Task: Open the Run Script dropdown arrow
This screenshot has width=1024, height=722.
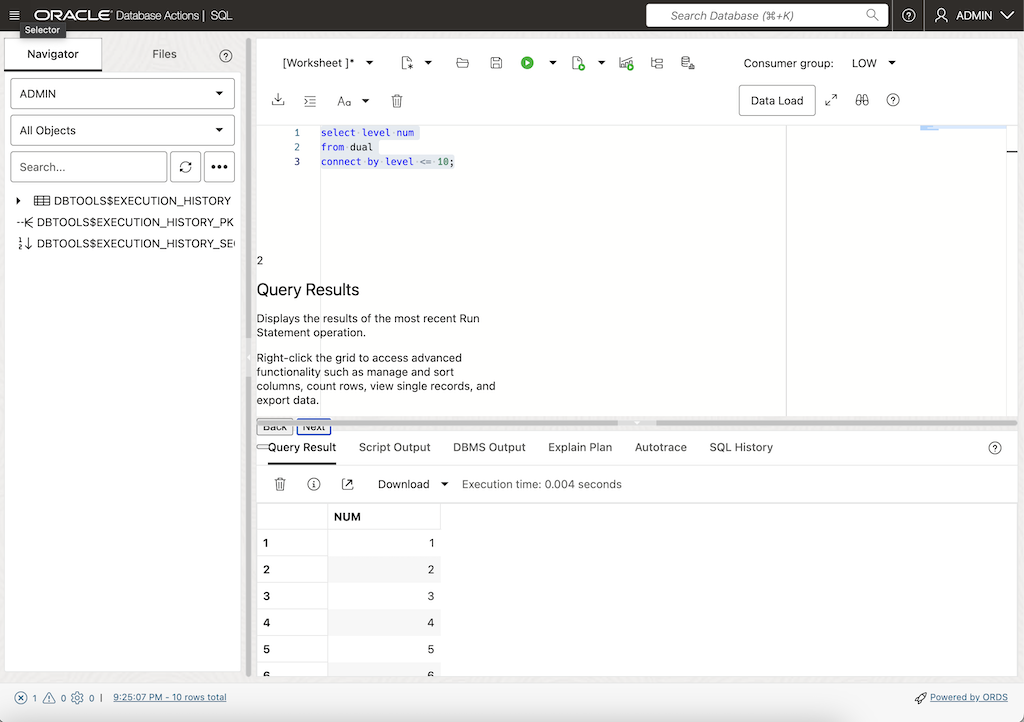Action: 601,63
